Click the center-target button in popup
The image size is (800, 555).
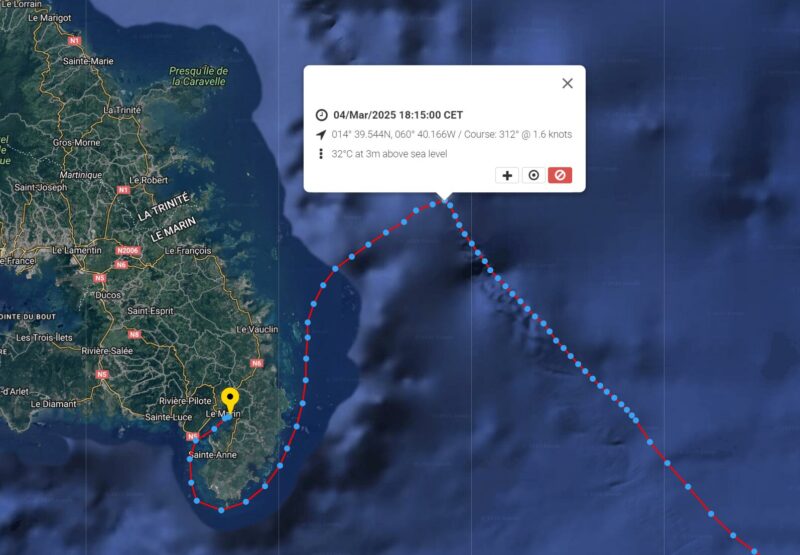pyautogui.click(x=534, y=175)
